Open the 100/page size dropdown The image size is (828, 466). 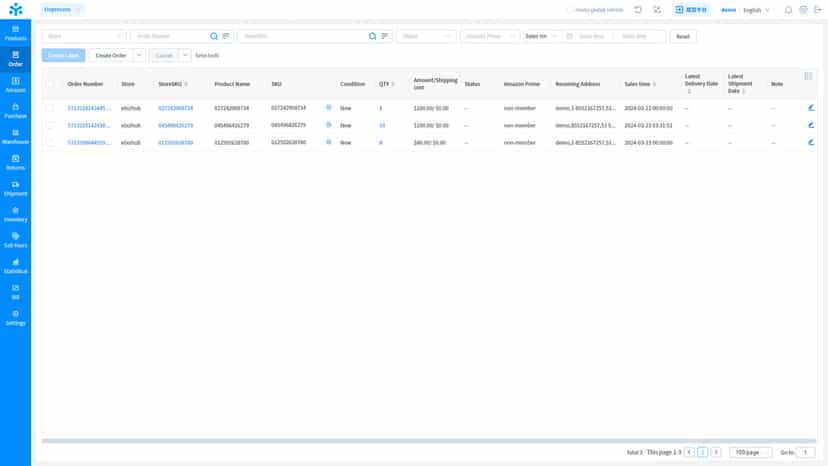[750, 452]
